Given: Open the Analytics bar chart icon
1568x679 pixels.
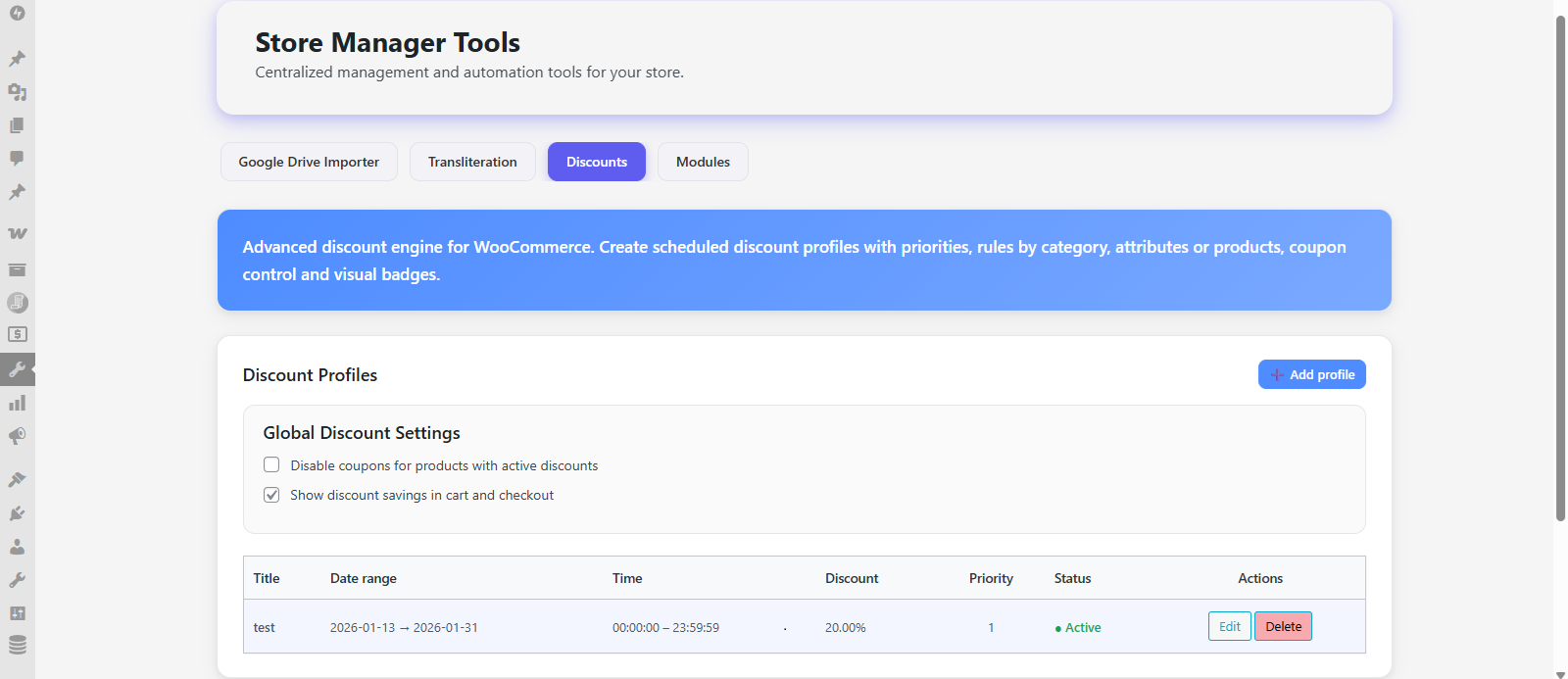Looking at the screenshot, I should pyautogui.click(x=17, y=403).
